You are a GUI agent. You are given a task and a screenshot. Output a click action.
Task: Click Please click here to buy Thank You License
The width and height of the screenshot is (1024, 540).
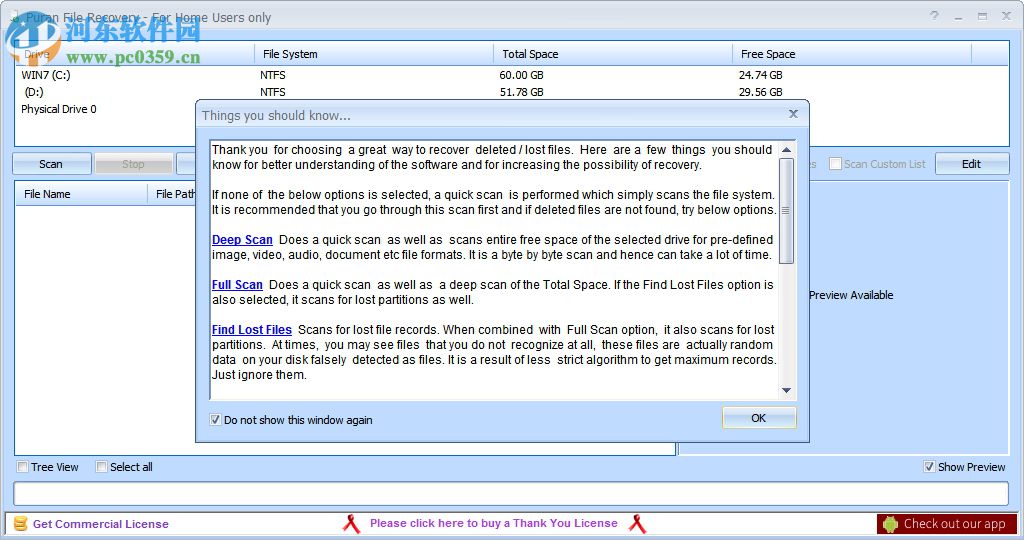494,523
